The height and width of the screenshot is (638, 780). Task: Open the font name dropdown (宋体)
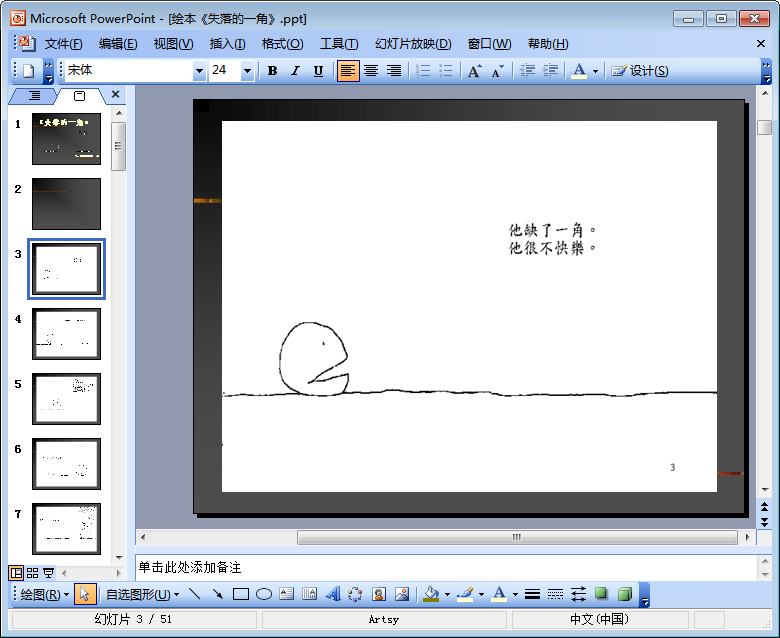click(199, 71)
